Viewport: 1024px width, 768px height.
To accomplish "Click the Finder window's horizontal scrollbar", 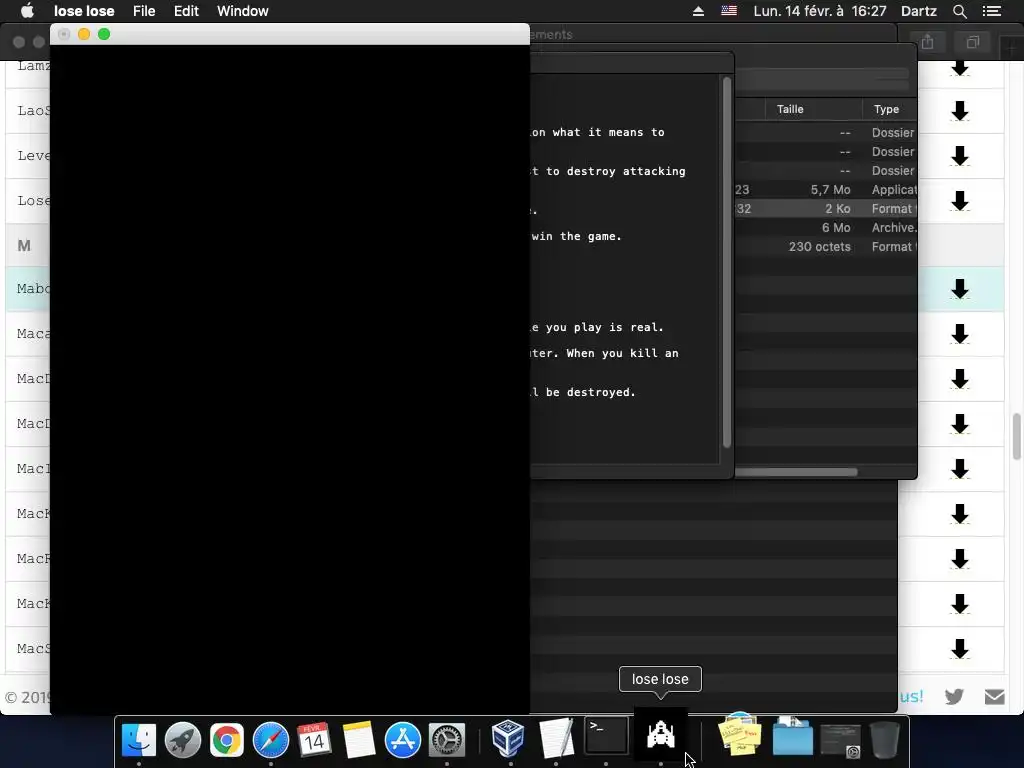I will (x=796, y=472).
